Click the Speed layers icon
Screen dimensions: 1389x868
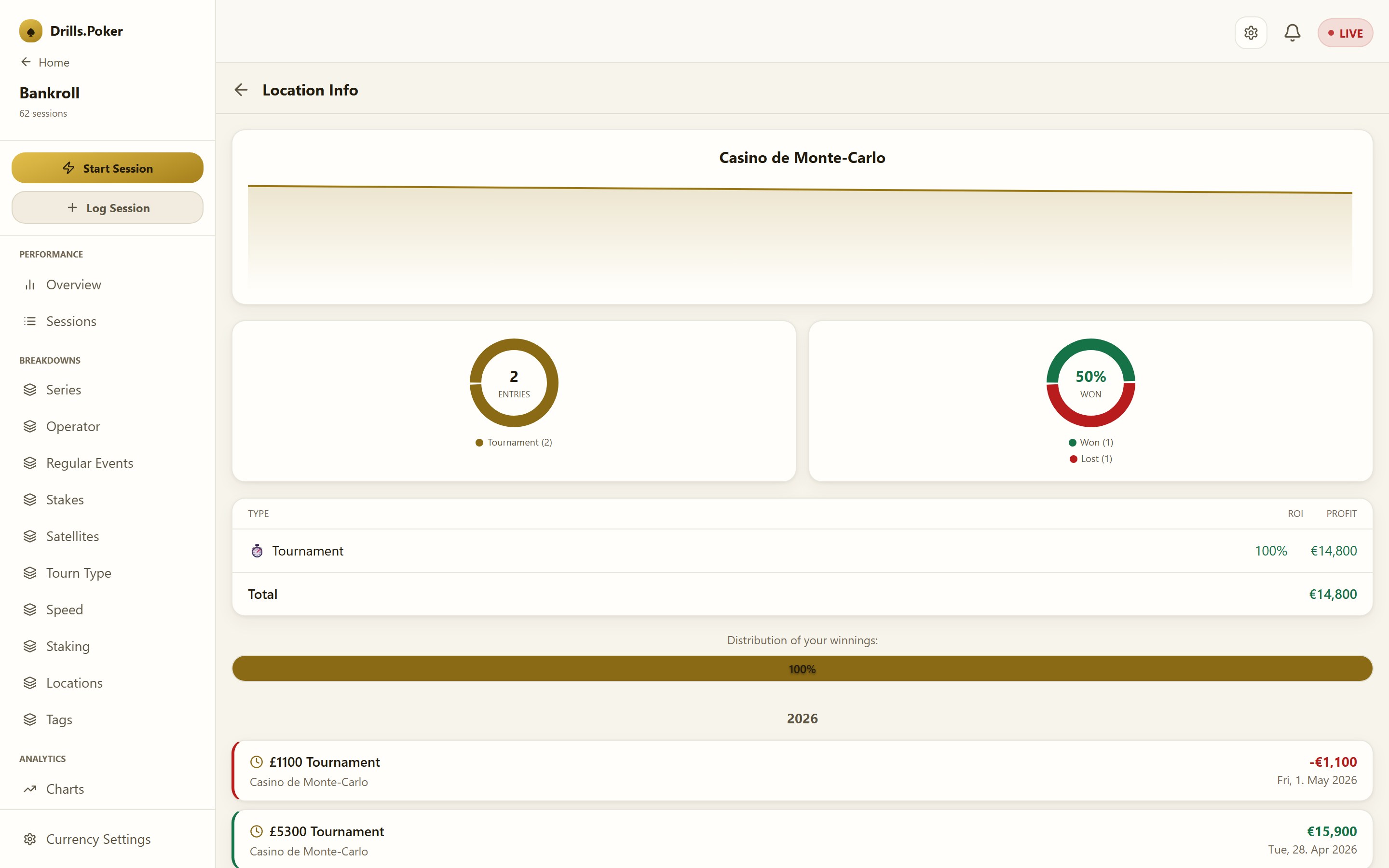30,610
